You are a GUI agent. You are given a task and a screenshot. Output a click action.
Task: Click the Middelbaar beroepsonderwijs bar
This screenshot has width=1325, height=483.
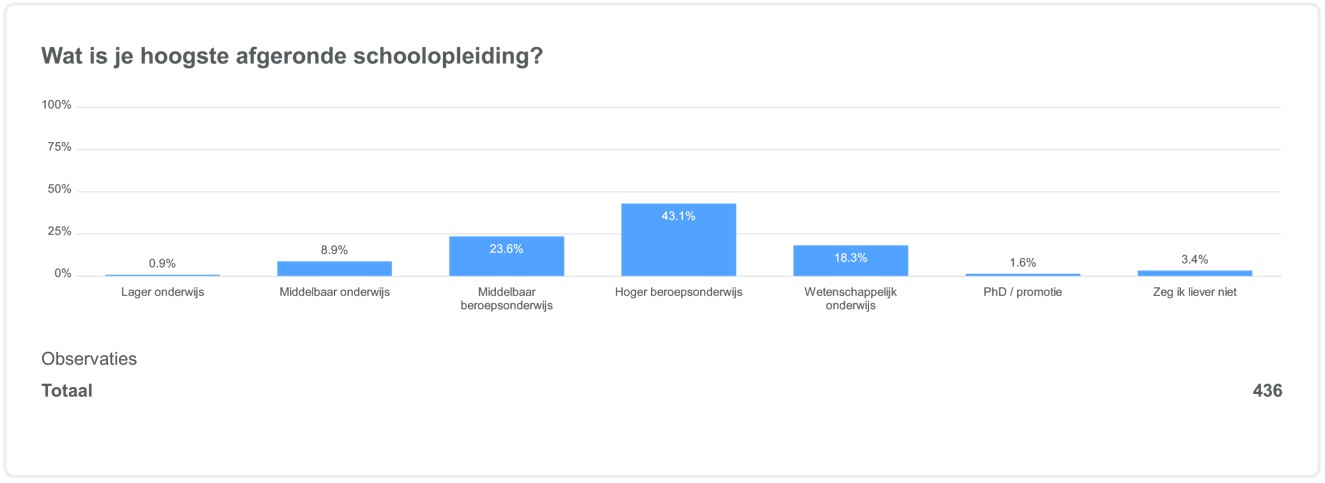coord(506,256)
